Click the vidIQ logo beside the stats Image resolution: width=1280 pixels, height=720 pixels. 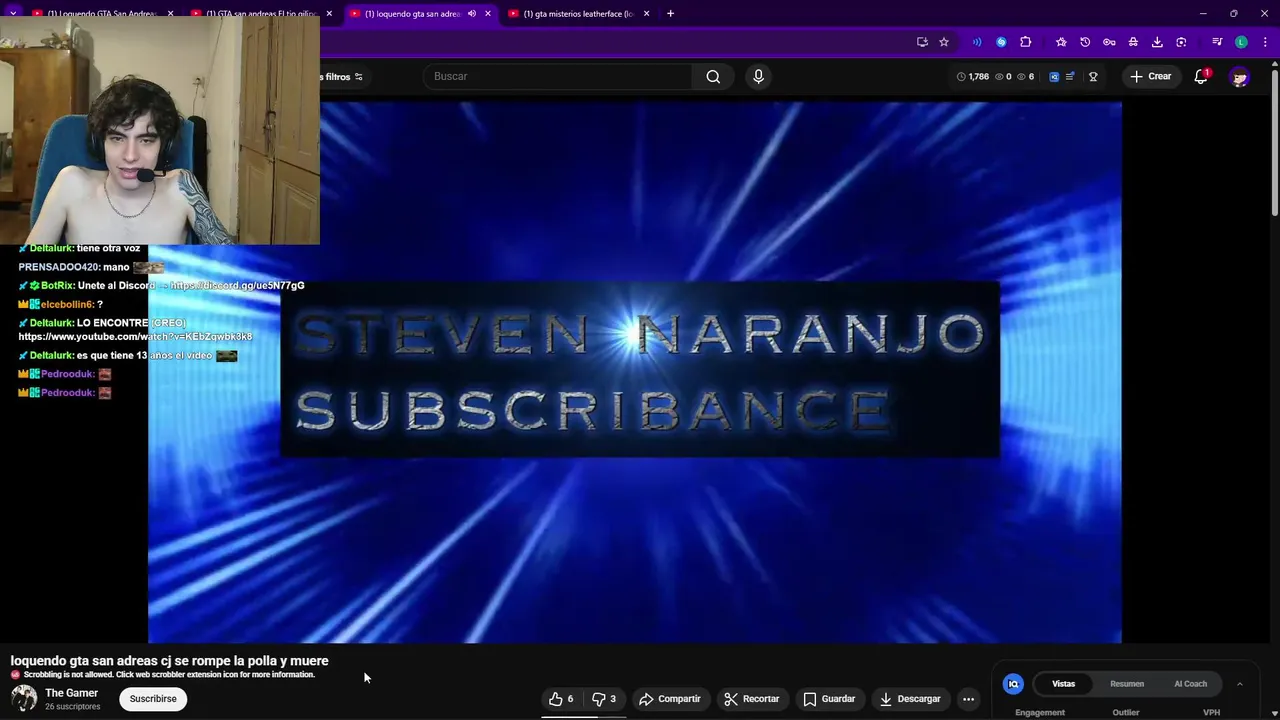tap(1054, 77)
